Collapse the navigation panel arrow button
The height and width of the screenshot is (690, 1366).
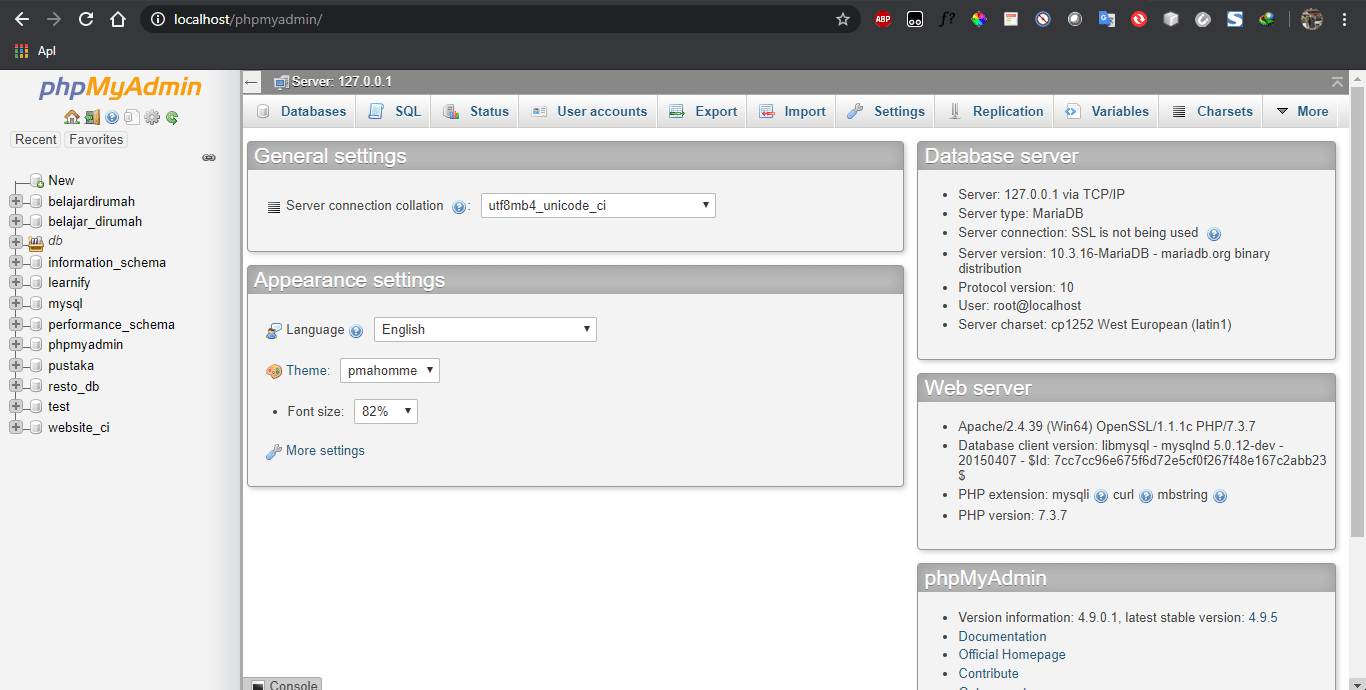point(252,82)
